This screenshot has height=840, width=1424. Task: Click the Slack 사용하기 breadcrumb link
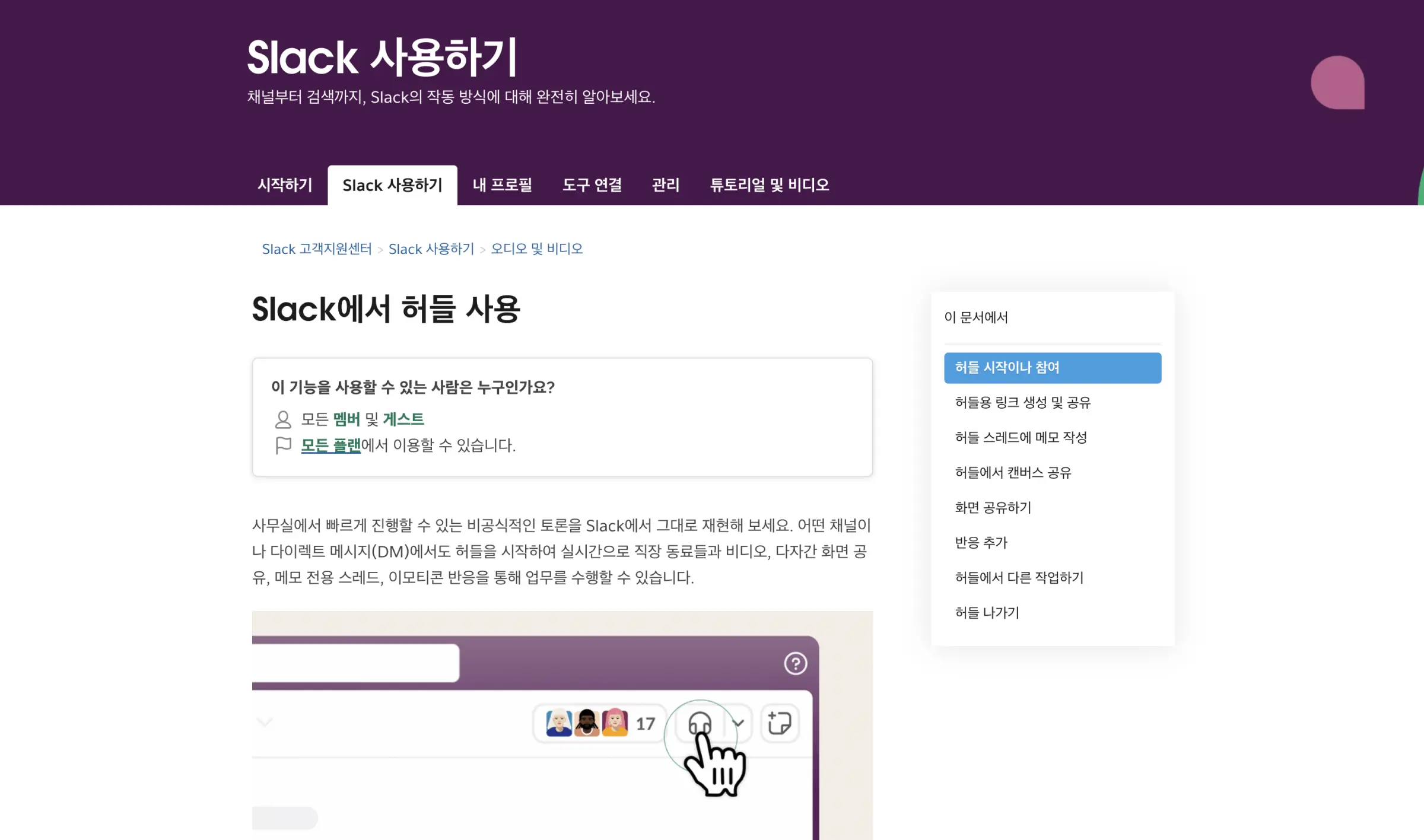pyautogui.click(x=431, y=249)
